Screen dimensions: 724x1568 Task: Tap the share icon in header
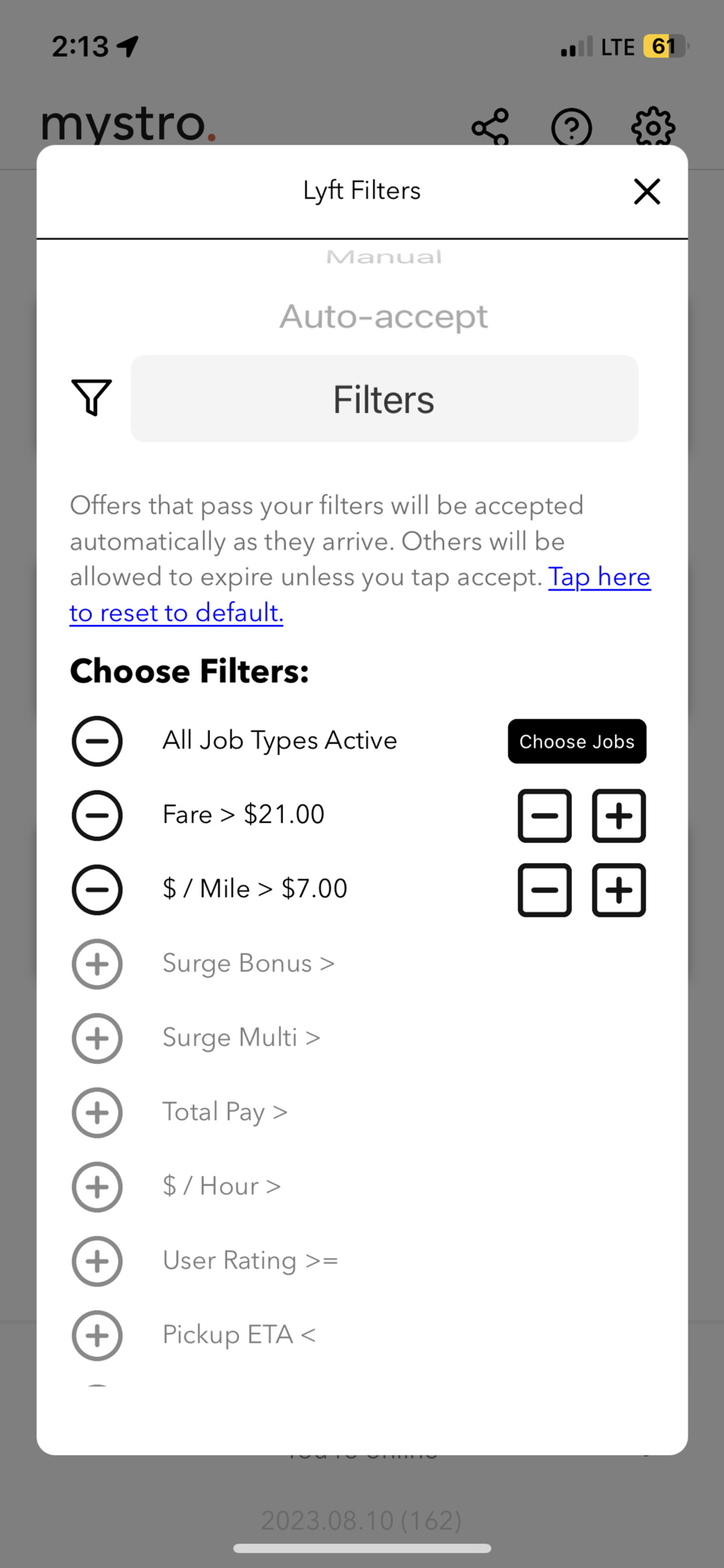(491, 127)
